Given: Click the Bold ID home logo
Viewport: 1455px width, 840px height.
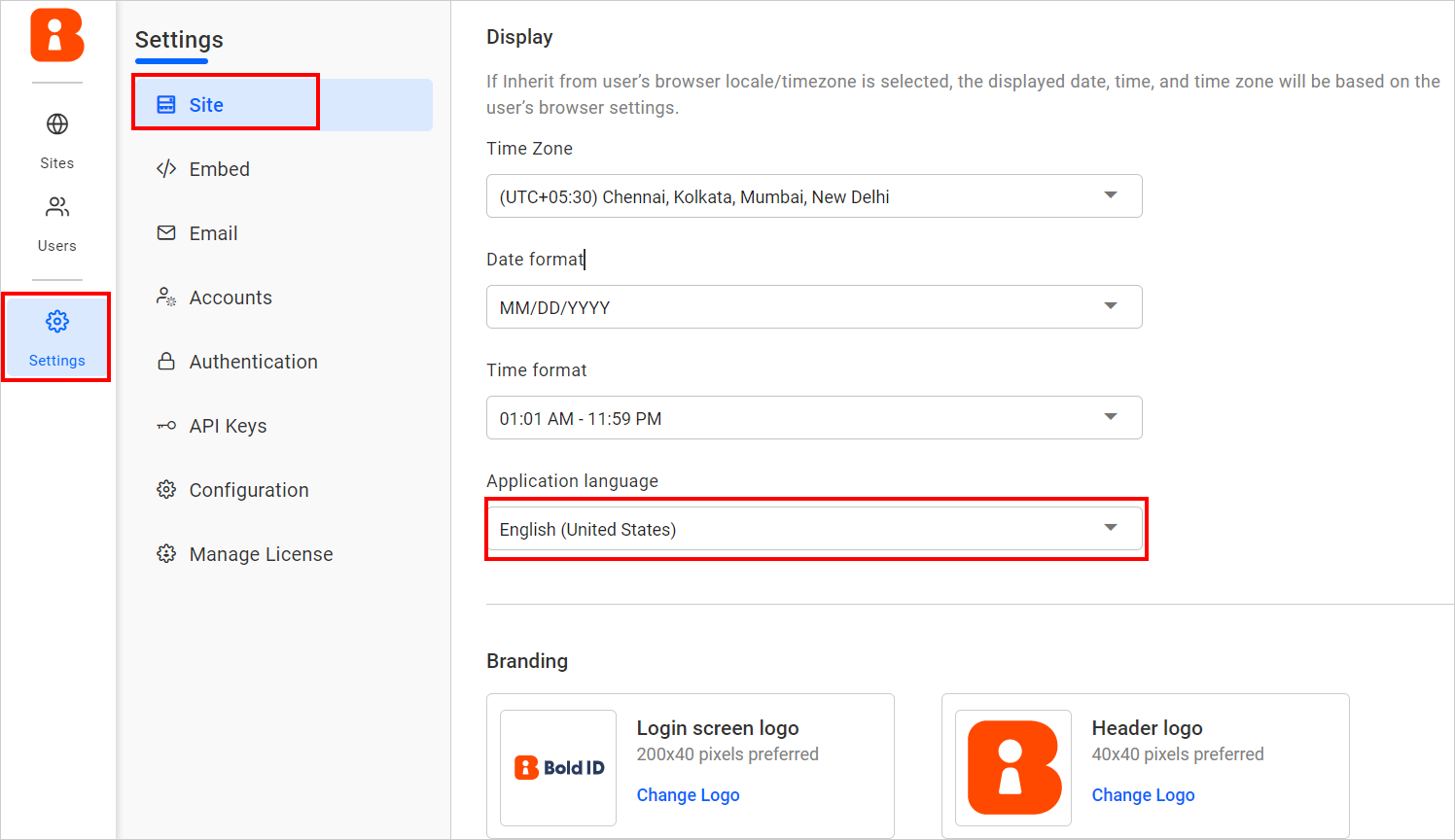Looking at the screenshot, I should [x=57, y=36].
